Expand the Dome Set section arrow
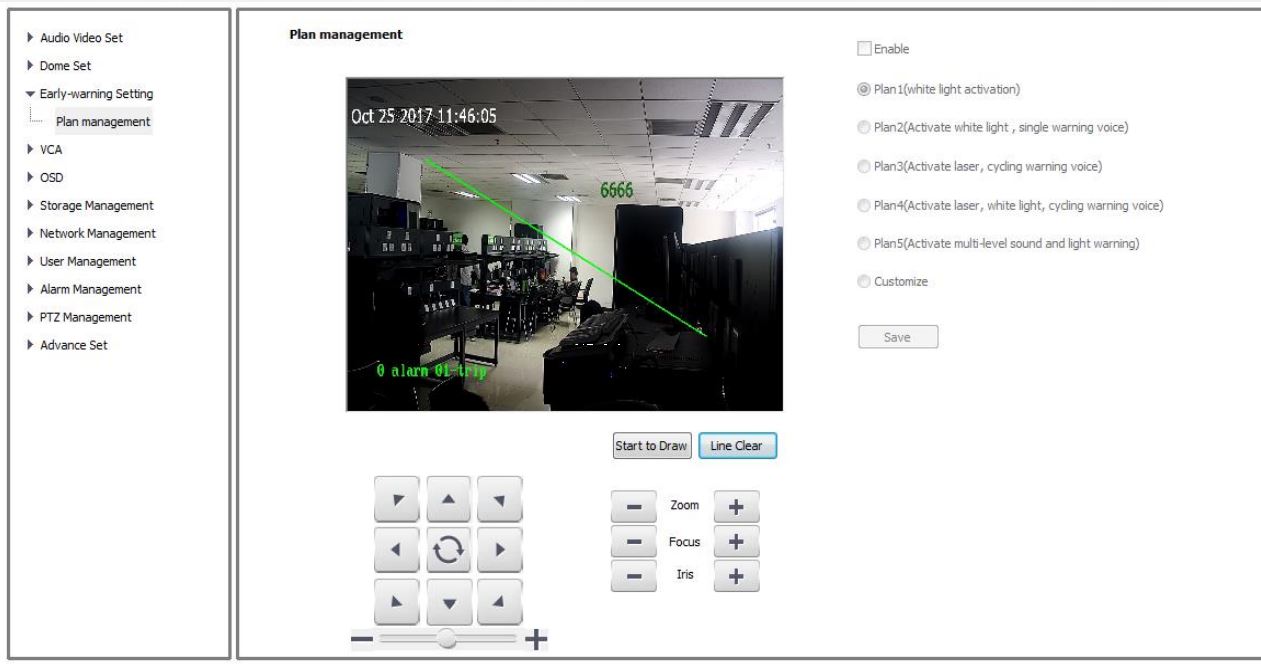1261x664 pixels. [x=28, y=66]
